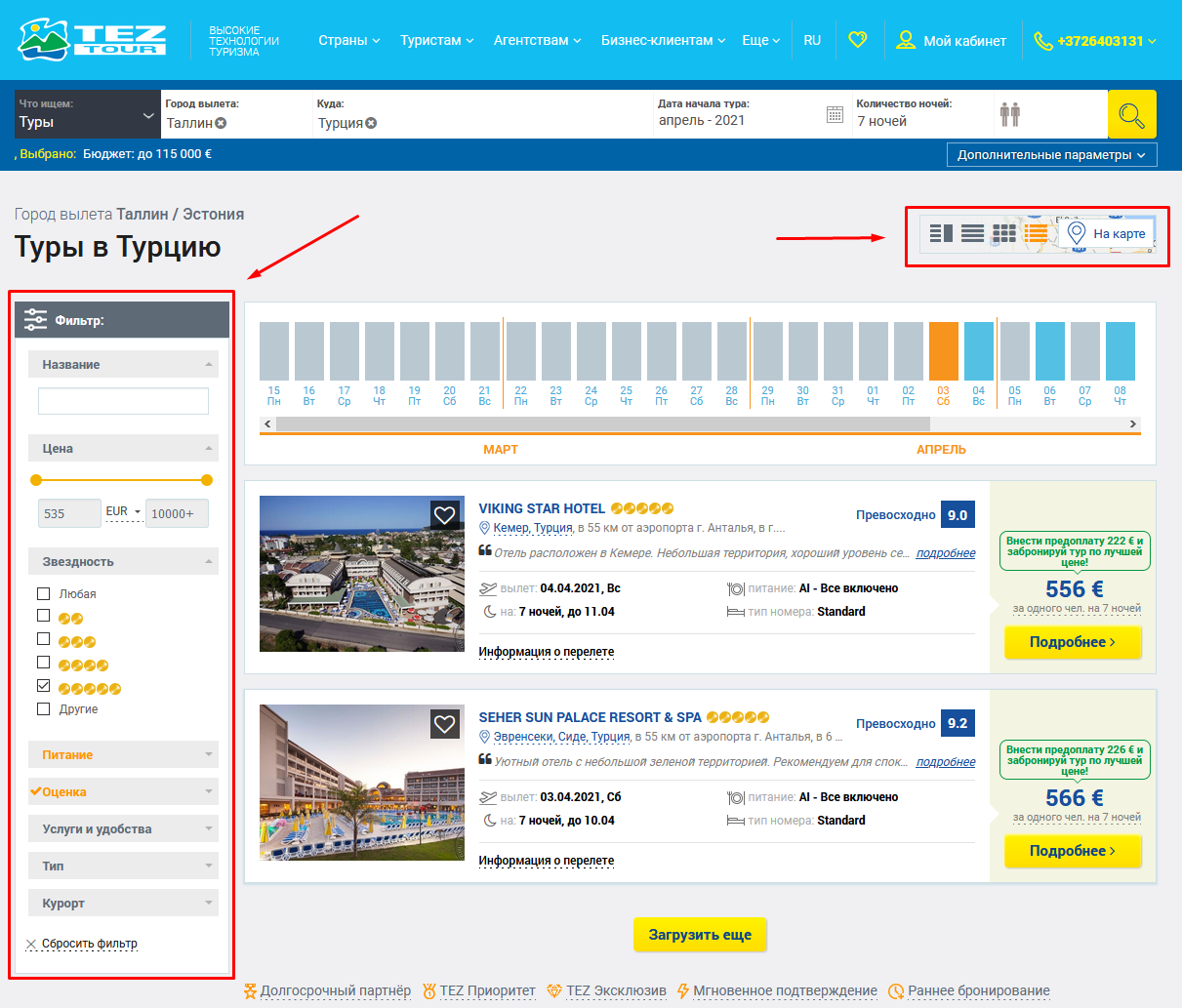
Task: Click Загрузить еще button
Action: click(700, 935)
